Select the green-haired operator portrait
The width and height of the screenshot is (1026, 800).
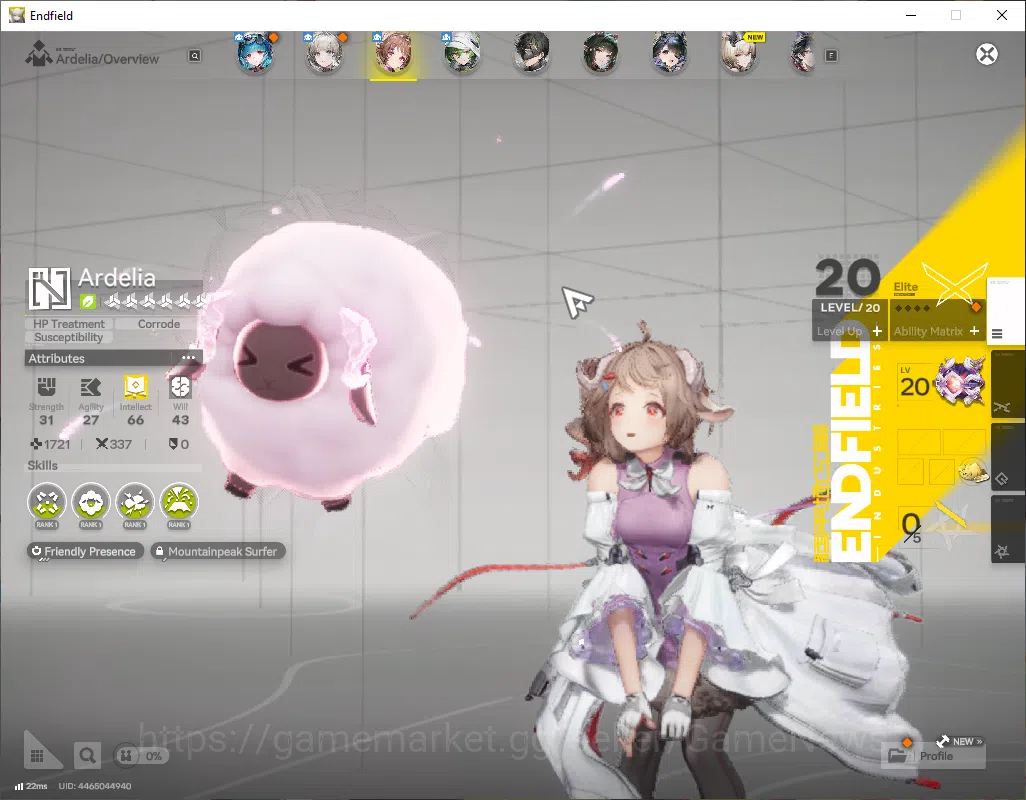462,54
